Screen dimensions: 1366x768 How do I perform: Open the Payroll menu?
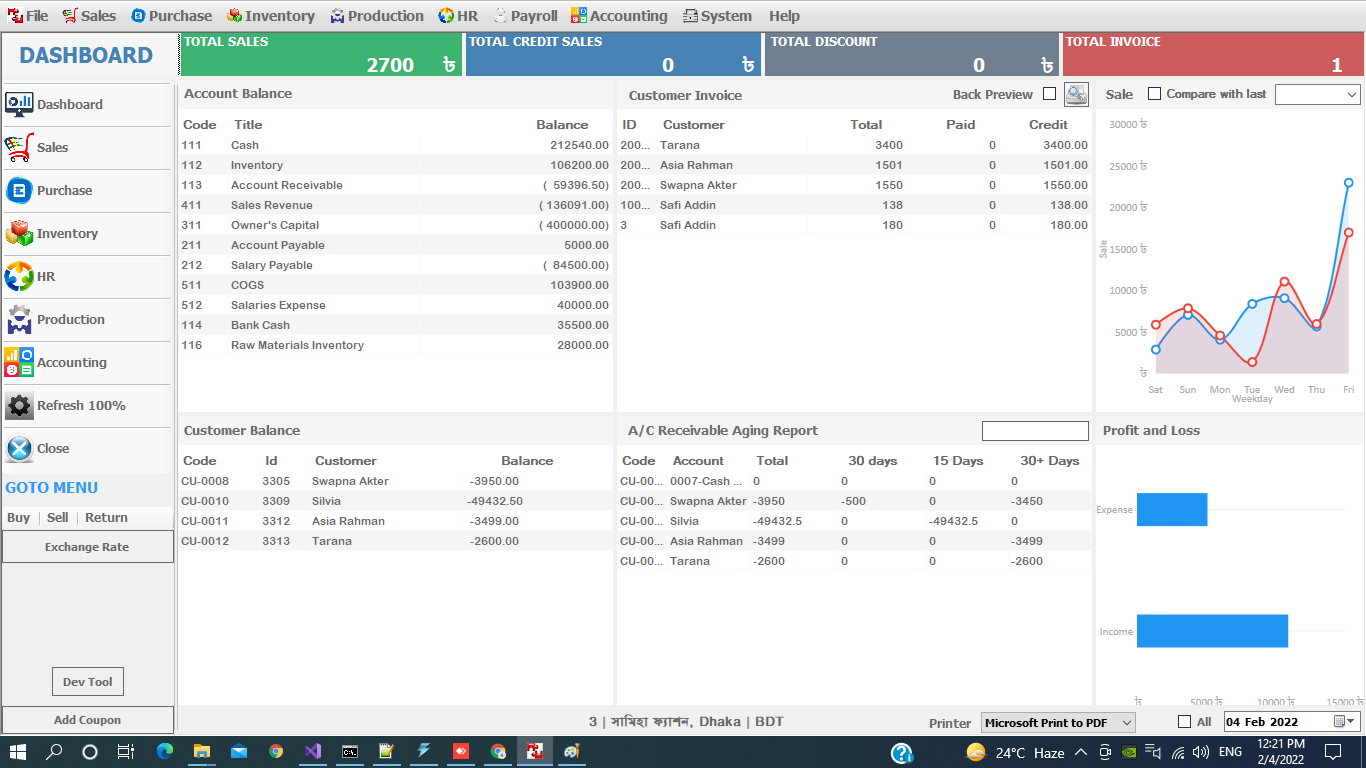tap(525, 16)
